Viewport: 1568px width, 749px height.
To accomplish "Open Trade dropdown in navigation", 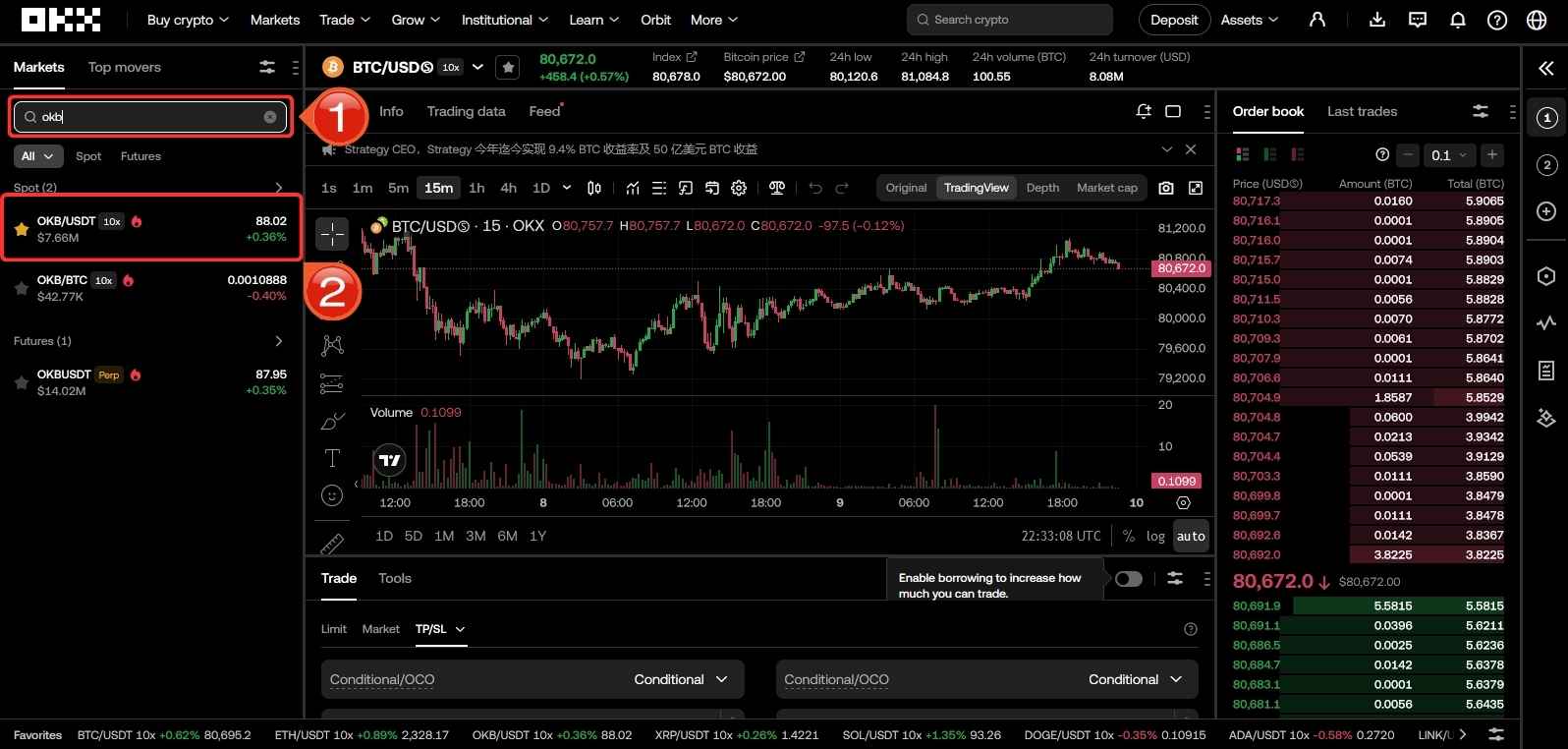I will (345, 20).
